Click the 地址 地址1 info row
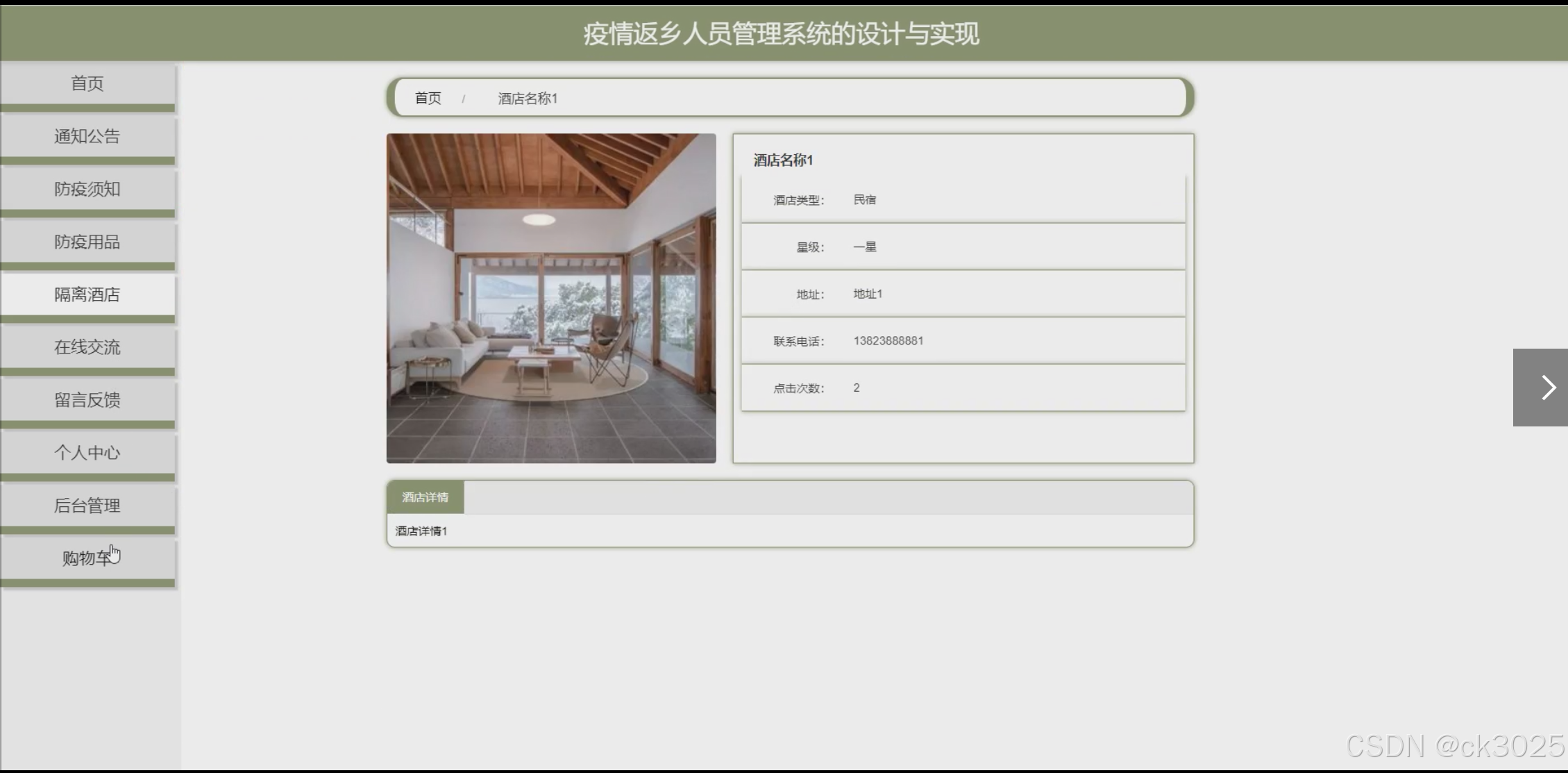 point(963,294)
